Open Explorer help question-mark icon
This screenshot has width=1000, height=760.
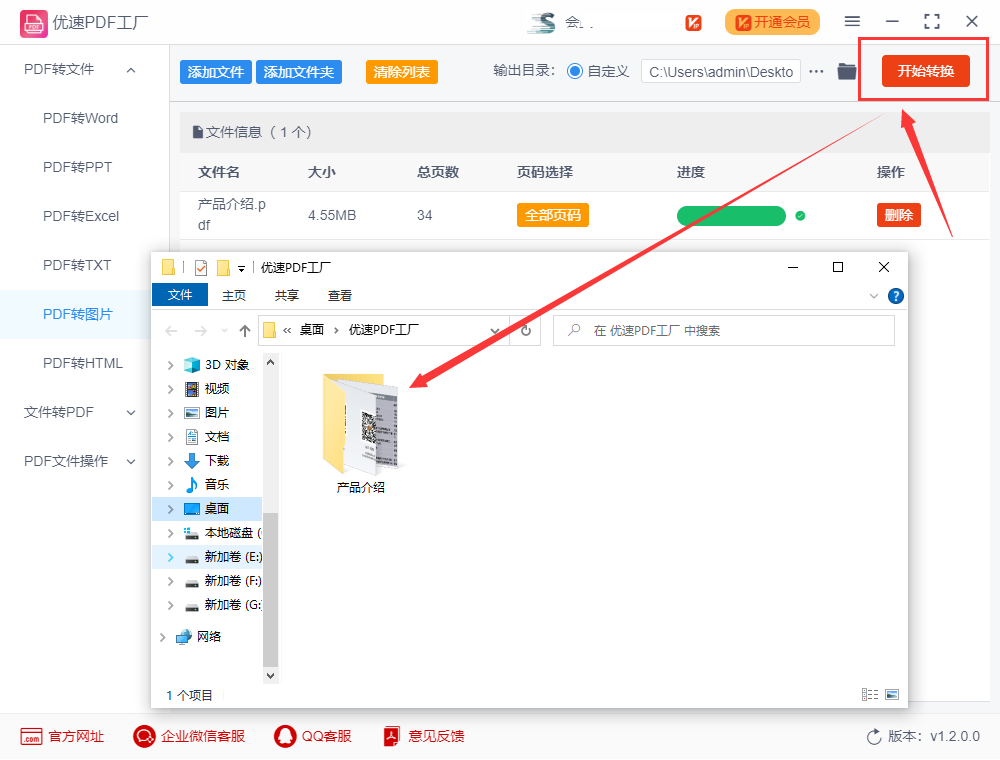coord(895,296)
